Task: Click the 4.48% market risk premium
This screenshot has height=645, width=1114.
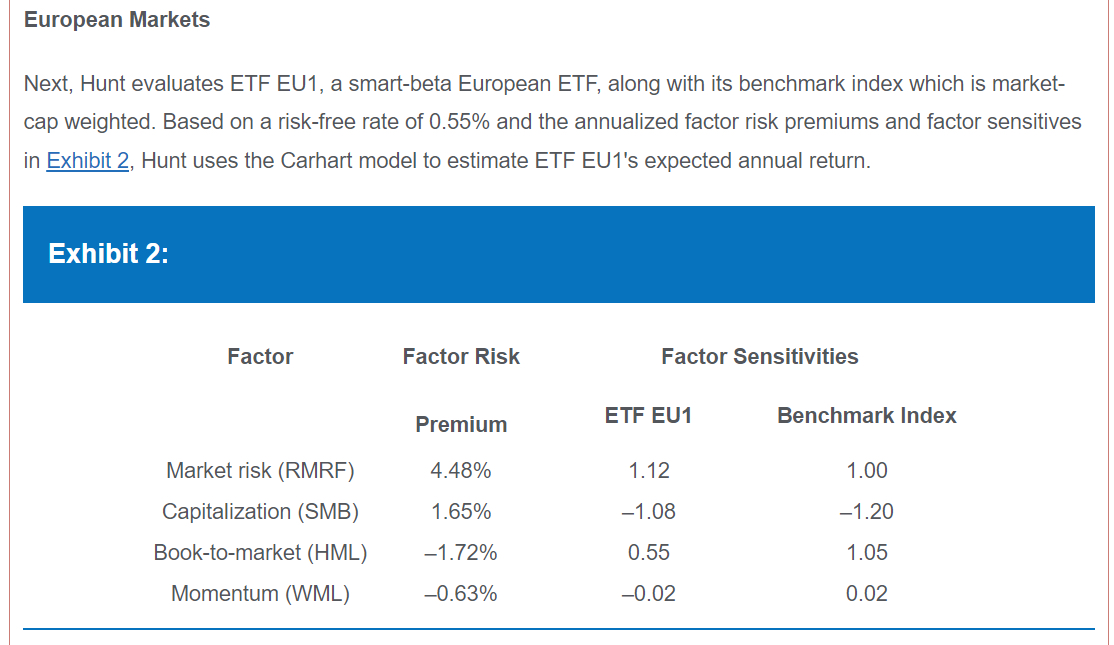Action: 461,471
